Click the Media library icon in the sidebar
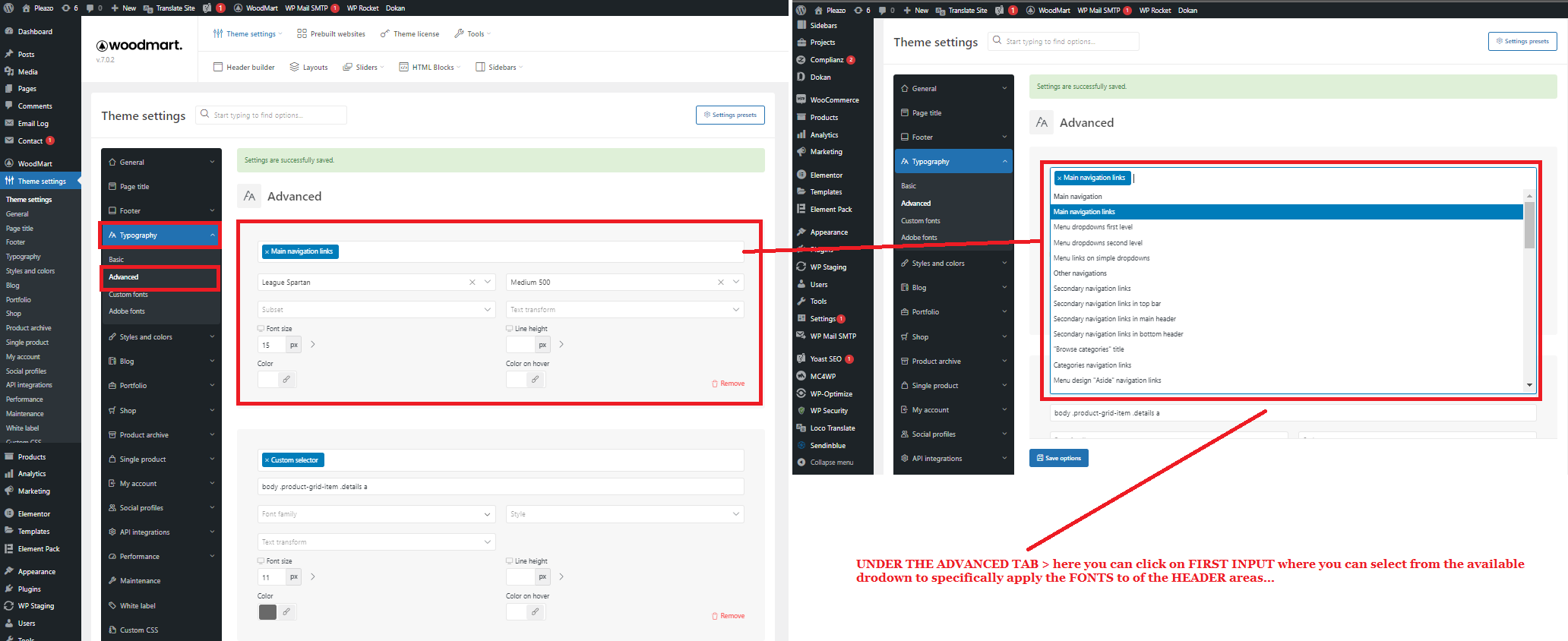Screen dimensions: 1568x641 (9, 71)
